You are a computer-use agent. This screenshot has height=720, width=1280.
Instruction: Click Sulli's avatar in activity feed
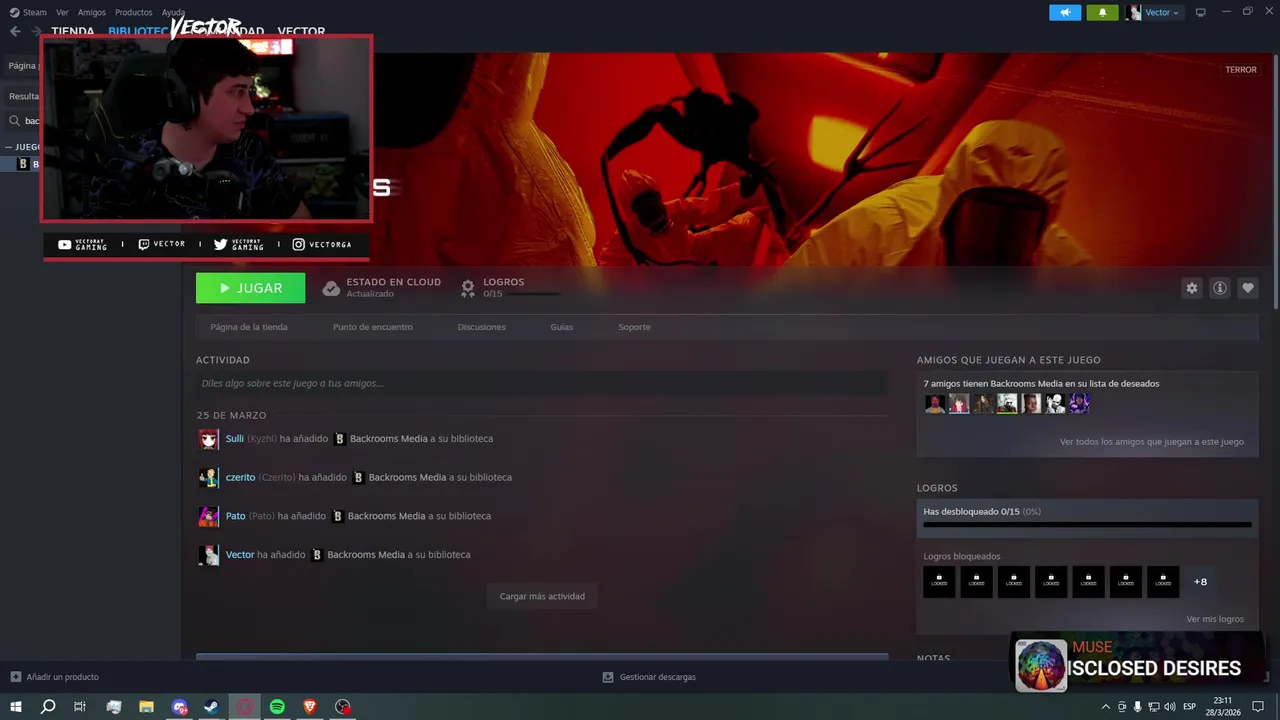208,439
